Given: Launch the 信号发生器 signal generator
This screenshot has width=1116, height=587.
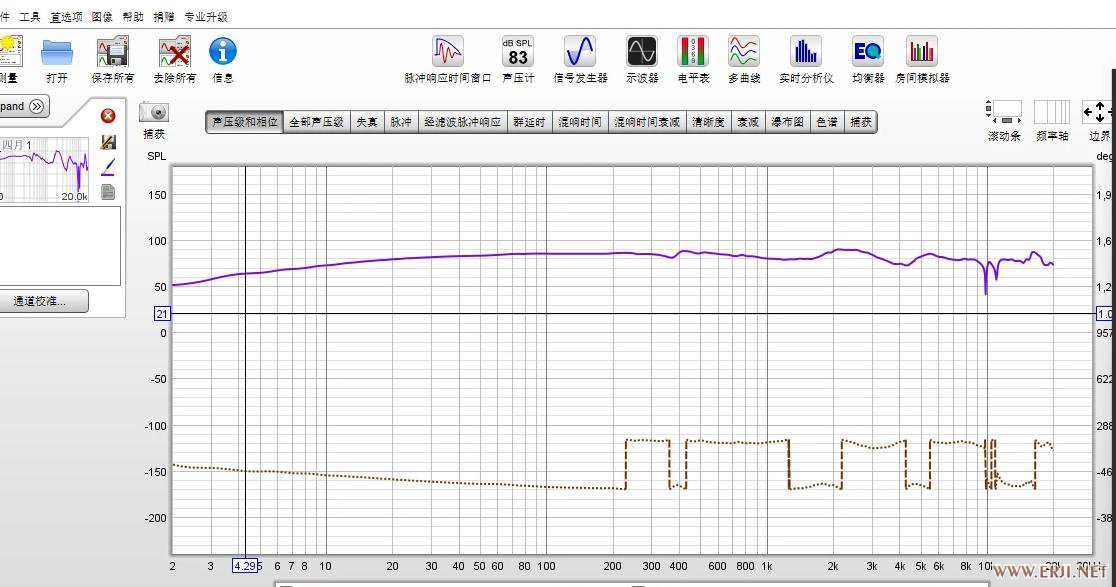Looking at the screenshot, I should click(580, 52).
